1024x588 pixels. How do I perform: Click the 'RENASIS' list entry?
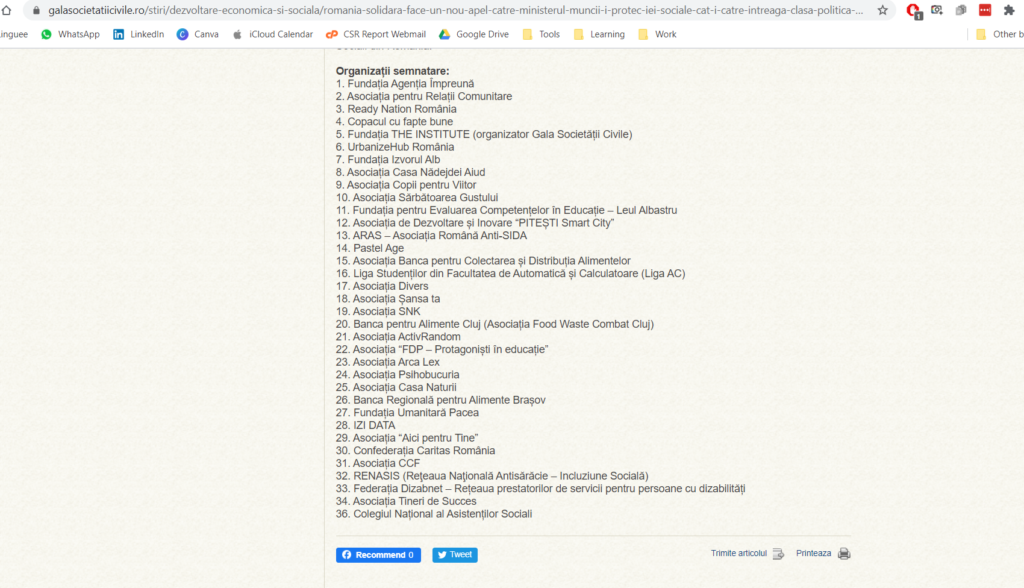pos(492,476)
